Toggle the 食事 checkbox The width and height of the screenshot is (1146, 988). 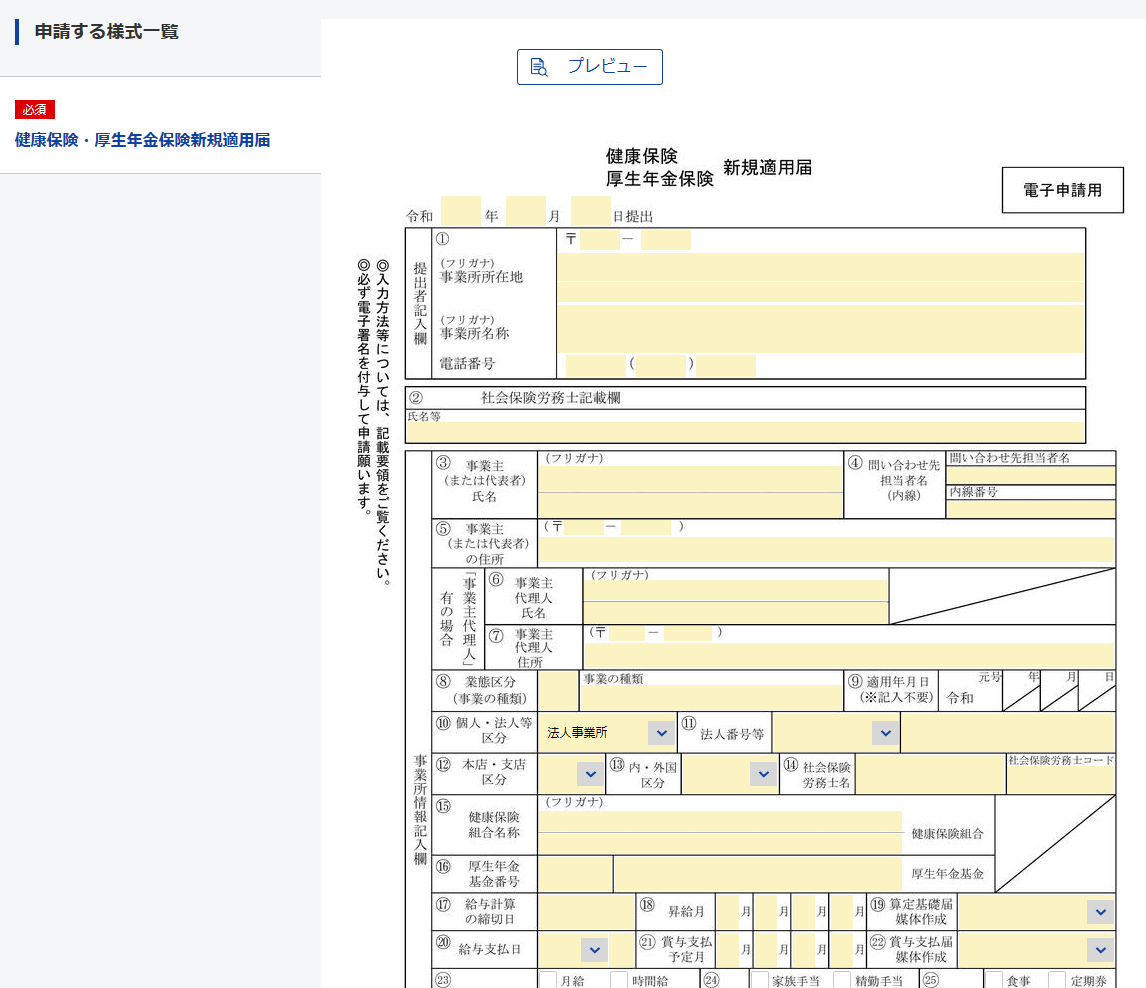pos(995,980)
